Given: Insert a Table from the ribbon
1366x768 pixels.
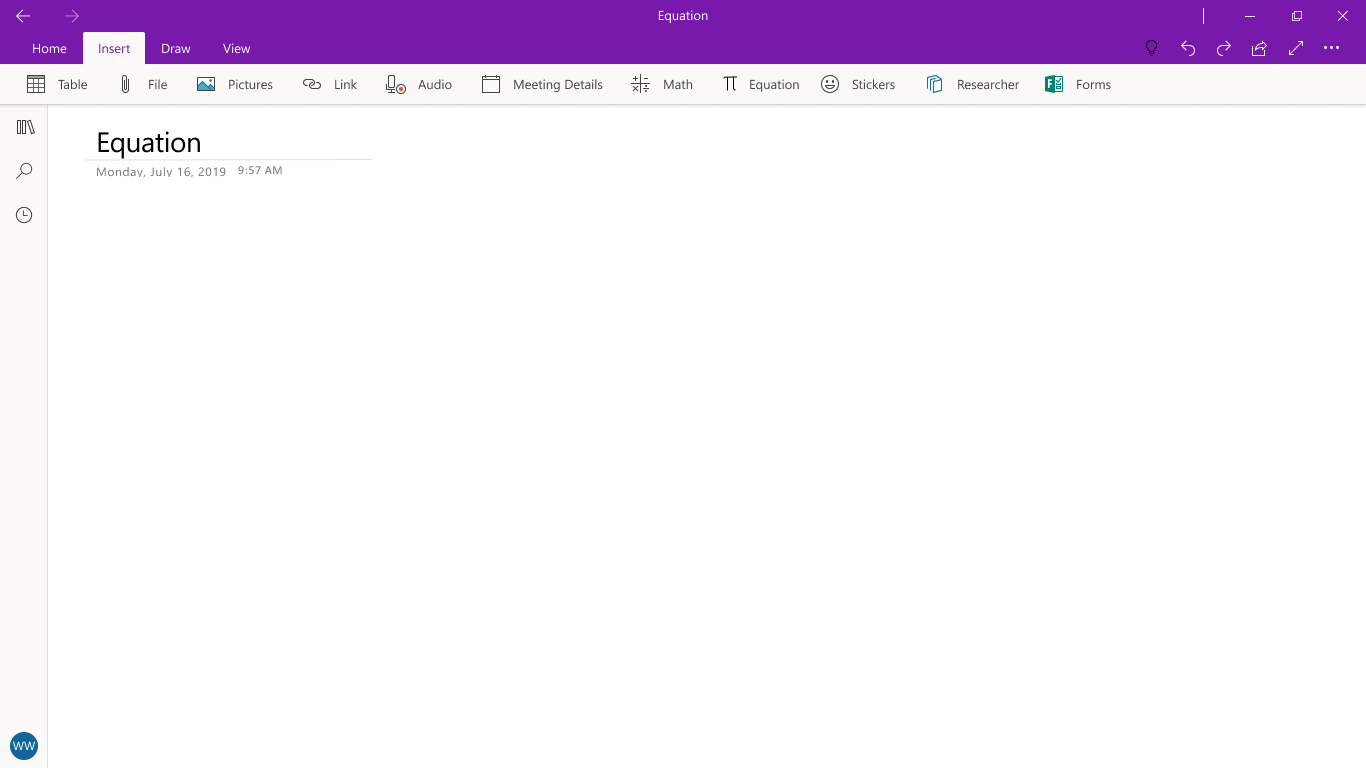Looking at the screenshot, I should 57,85.
